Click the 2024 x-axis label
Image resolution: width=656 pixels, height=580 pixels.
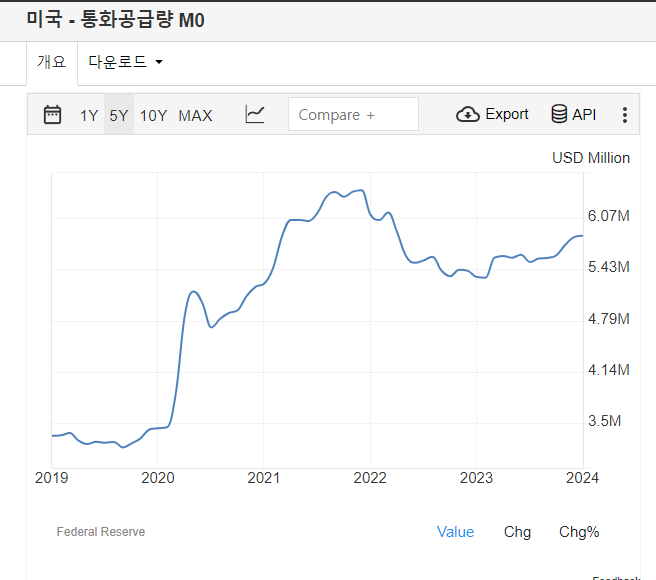pos(582,478)
